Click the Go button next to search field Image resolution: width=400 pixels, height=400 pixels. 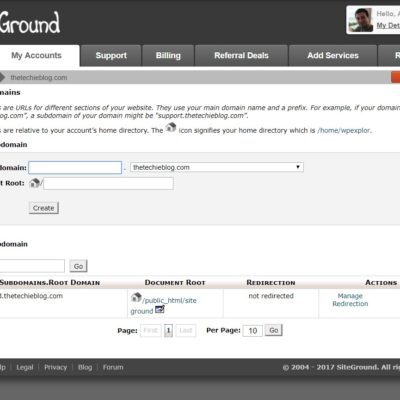(x=78, y=266)
